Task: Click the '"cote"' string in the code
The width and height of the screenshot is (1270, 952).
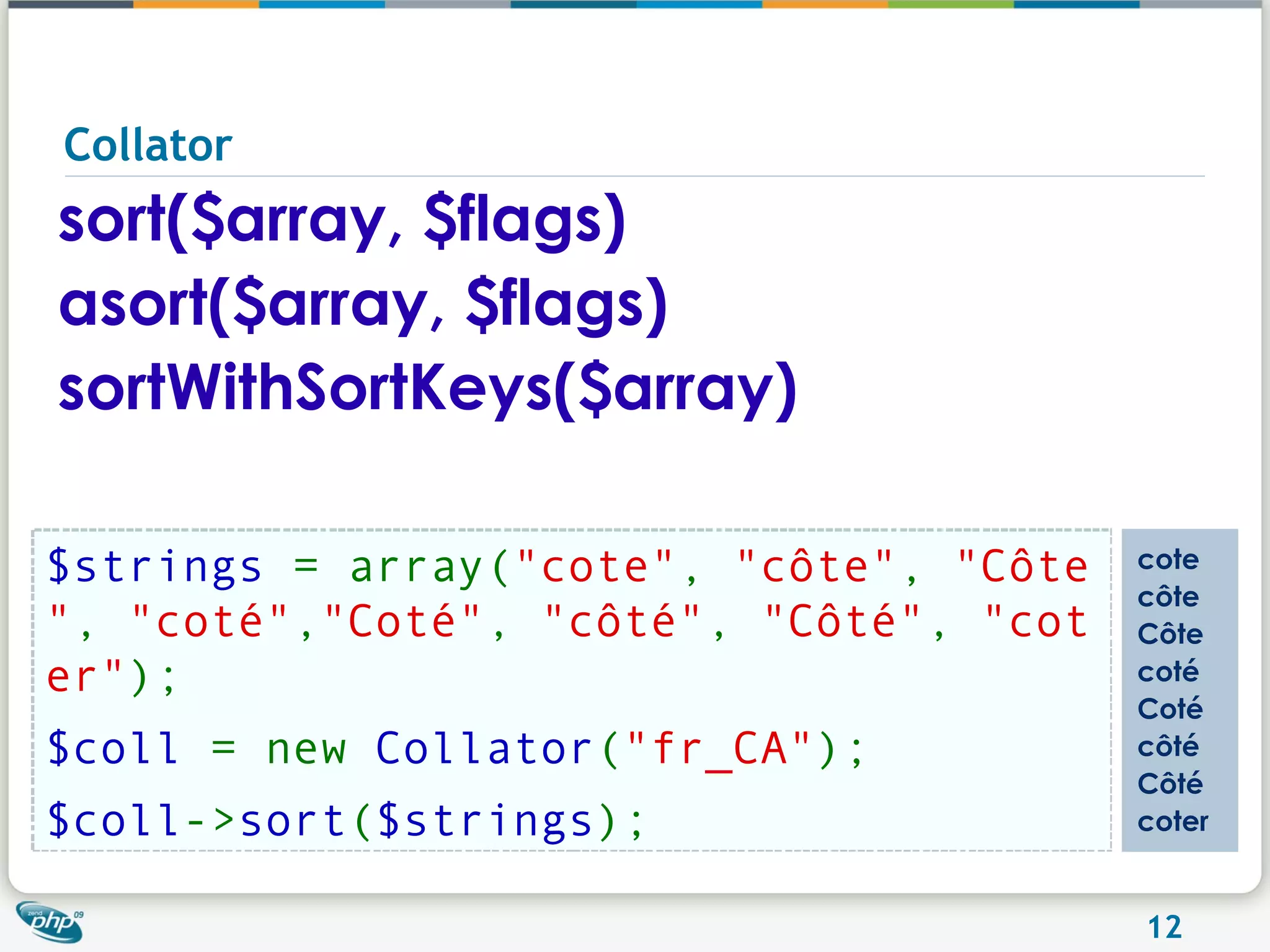Action: [595, 566]
